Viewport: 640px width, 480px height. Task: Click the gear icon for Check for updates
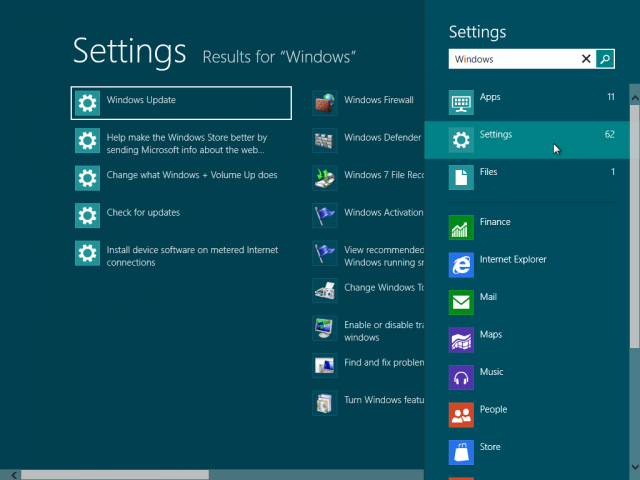click(87, 216)
